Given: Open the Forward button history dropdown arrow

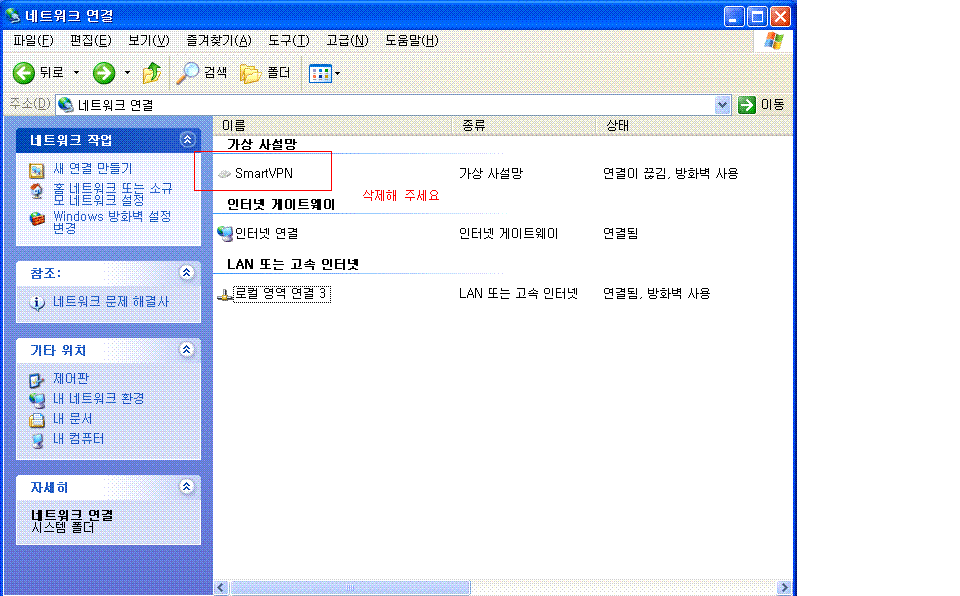Looking at the screenshot, I should (127, 73).
